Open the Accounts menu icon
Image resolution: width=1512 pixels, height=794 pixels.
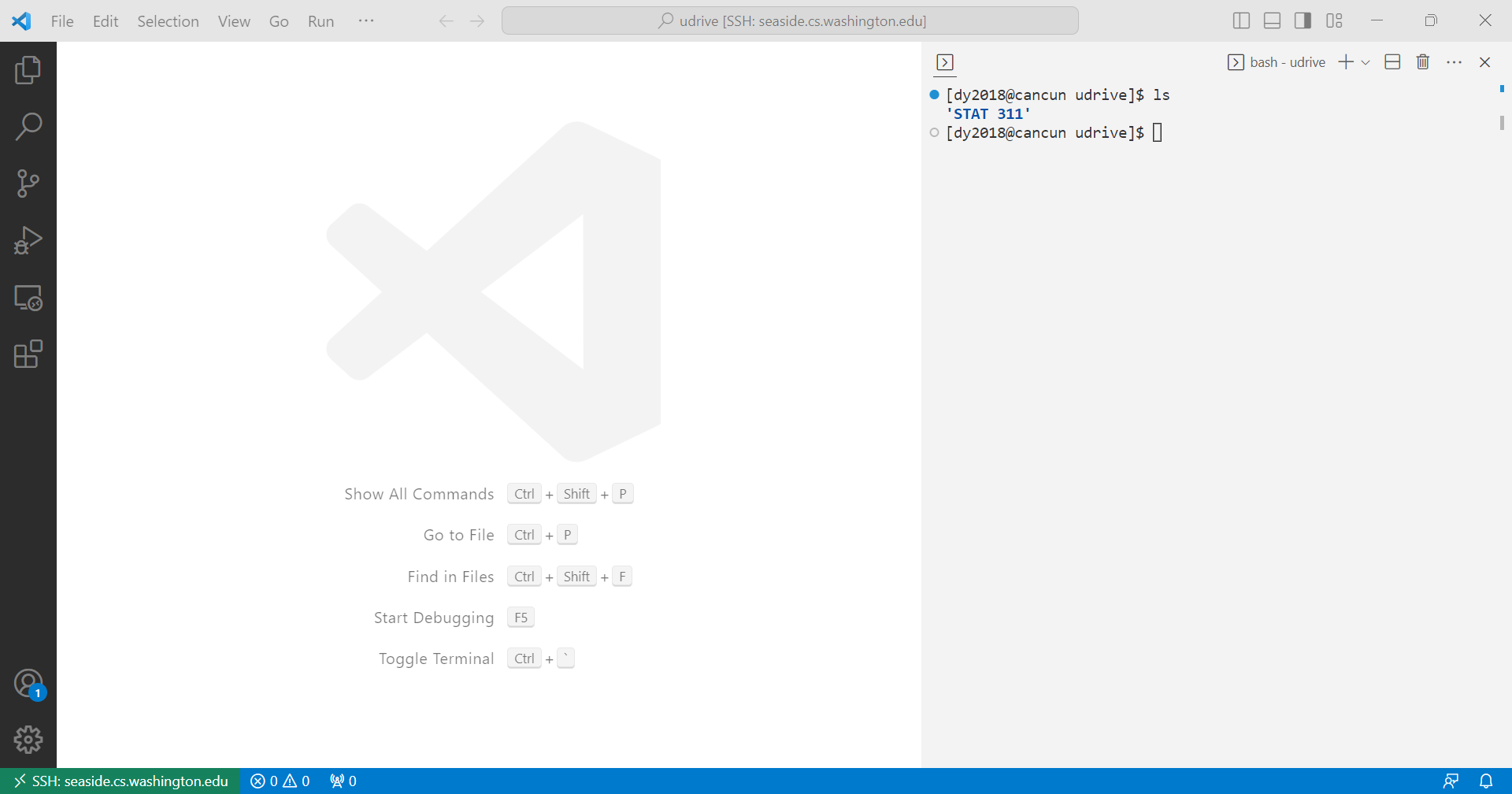pyautogui.click(x=28, y=684)
